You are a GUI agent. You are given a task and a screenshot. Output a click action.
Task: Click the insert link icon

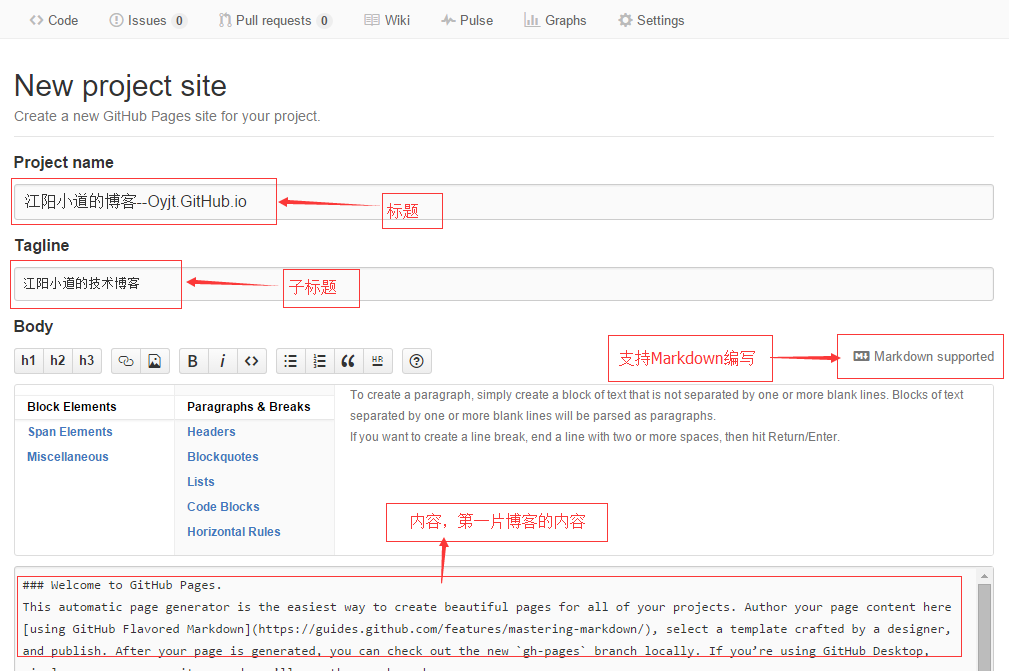tap(126, 361)
